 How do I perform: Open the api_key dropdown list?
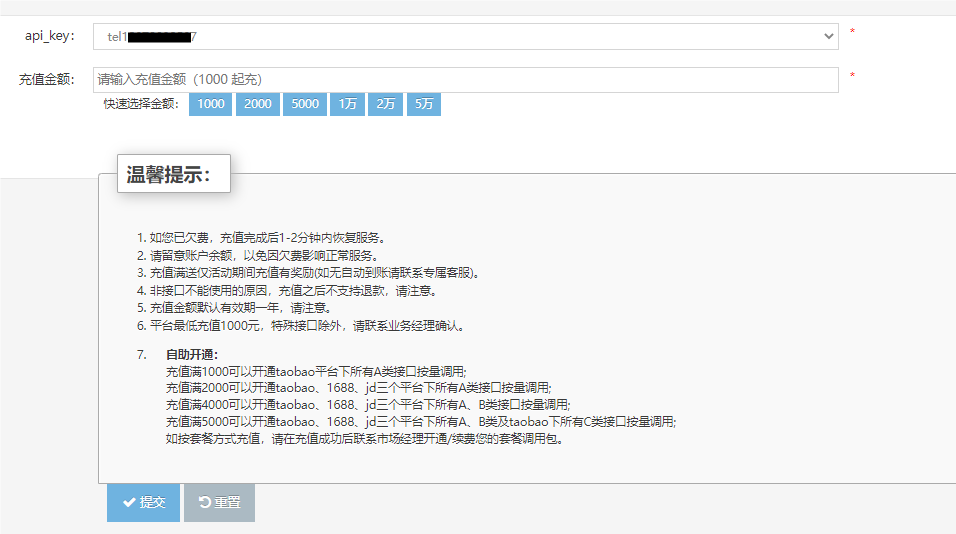click(465, 37)
